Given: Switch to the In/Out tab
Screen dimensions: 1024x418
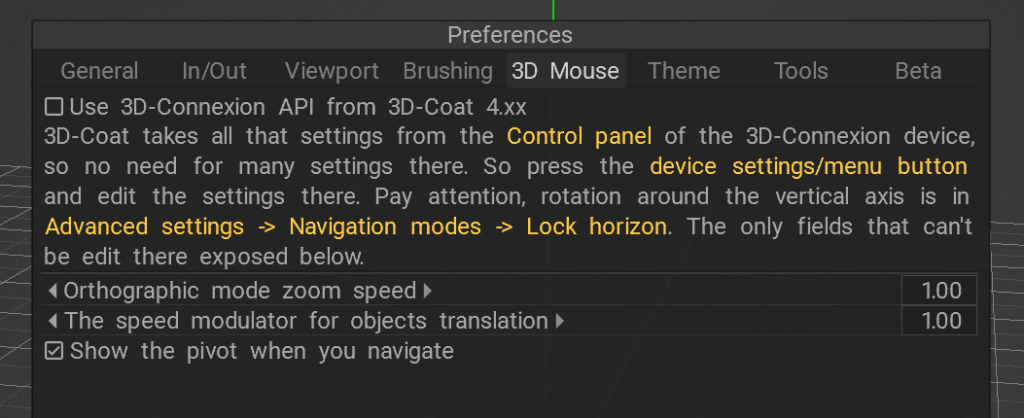Looking at the screenshot, I should point(214,71).
